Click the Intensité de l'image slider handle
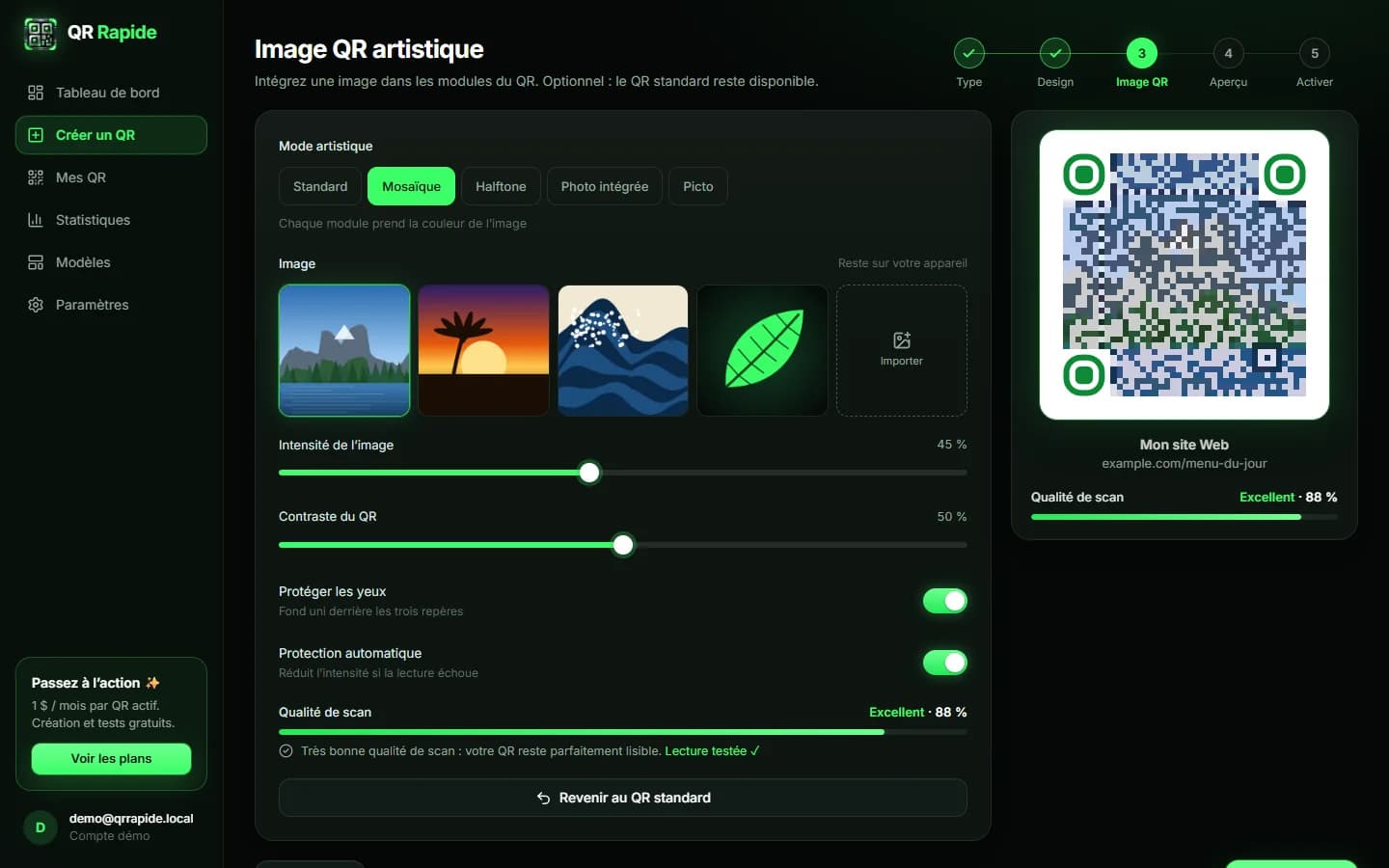The image size is (1389, 868). click(589, 473)
